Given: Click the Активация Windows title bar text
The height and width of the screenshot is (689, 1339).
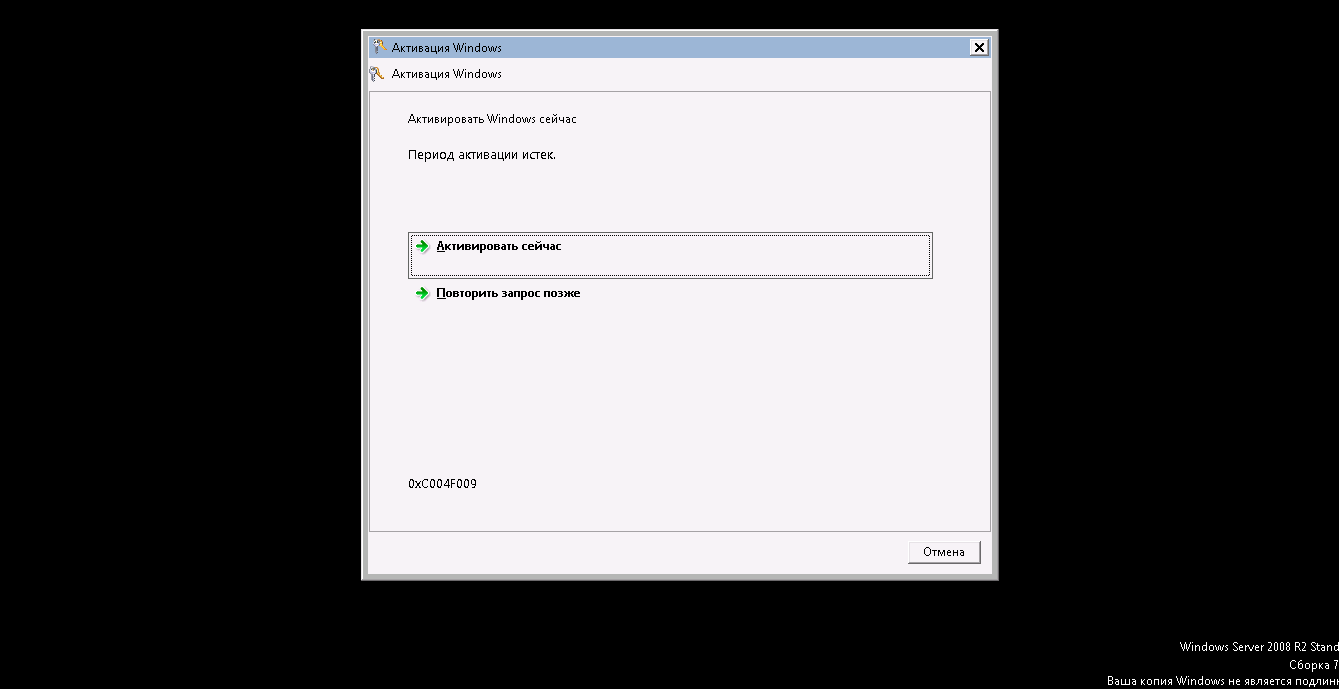Looking at the screenshot, I should click(x=447, y=47).
